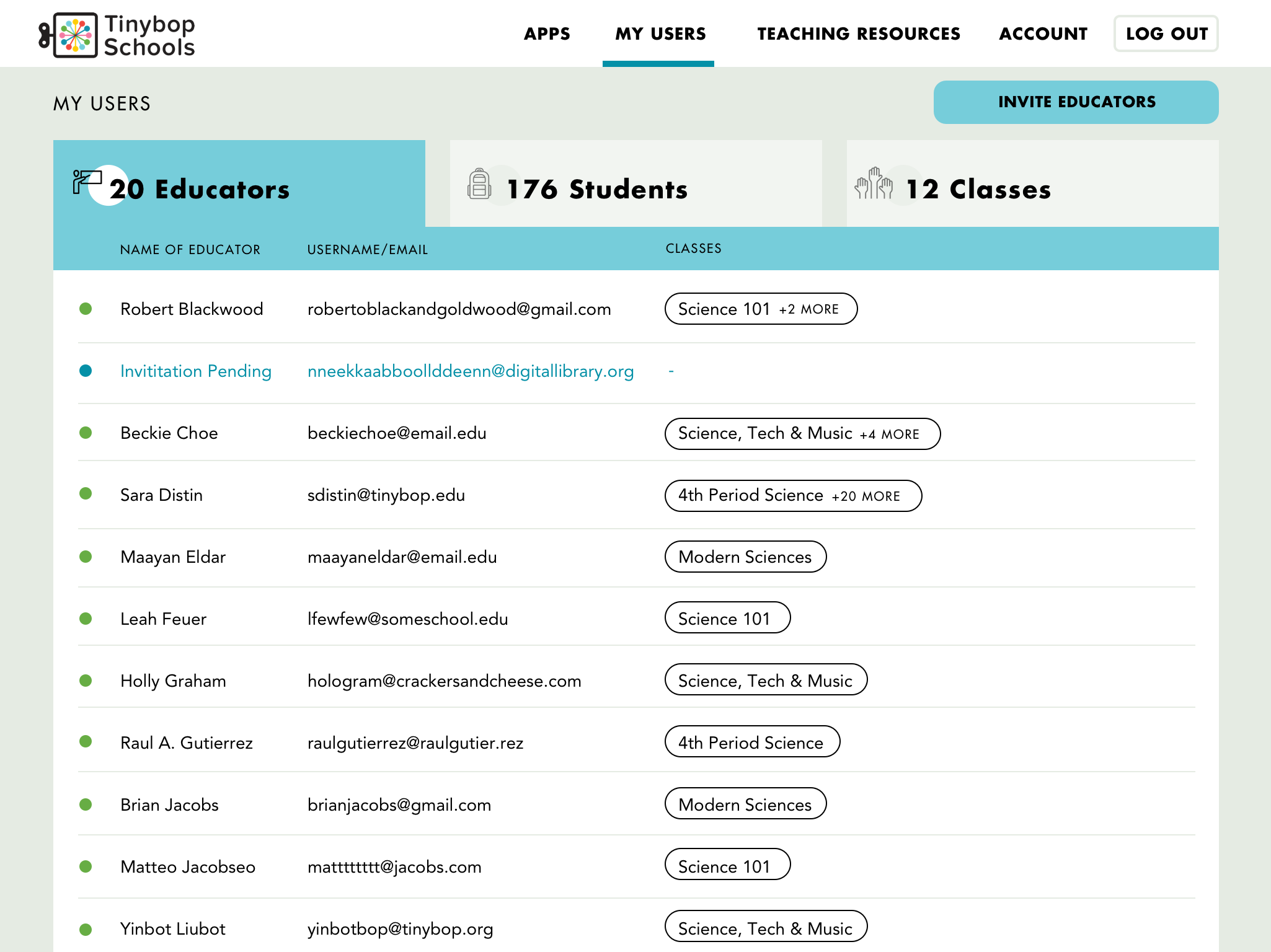This screenshot has width=1271, height=952.
Task: Click the green status dot for Beckie Choe
Action: pos(86,433)
